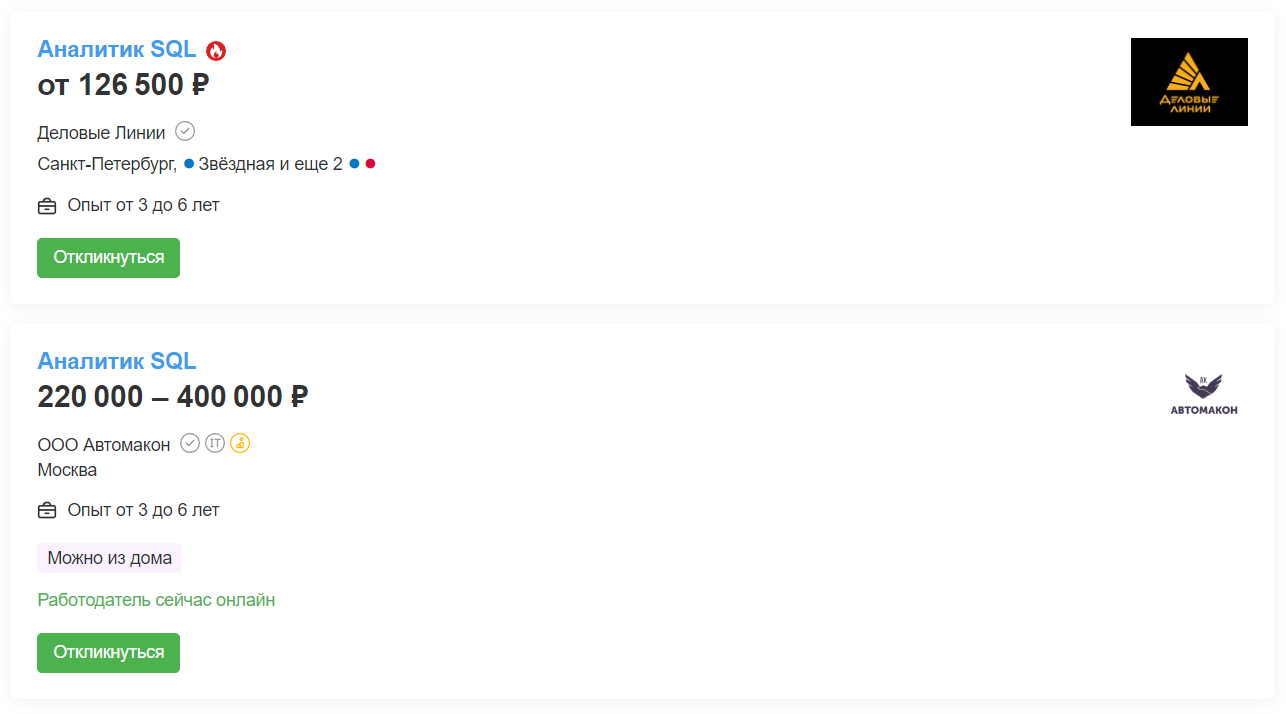Open the Деловые Линии company name link
This screenshot has width=1286, height=714.
(101, 132)
